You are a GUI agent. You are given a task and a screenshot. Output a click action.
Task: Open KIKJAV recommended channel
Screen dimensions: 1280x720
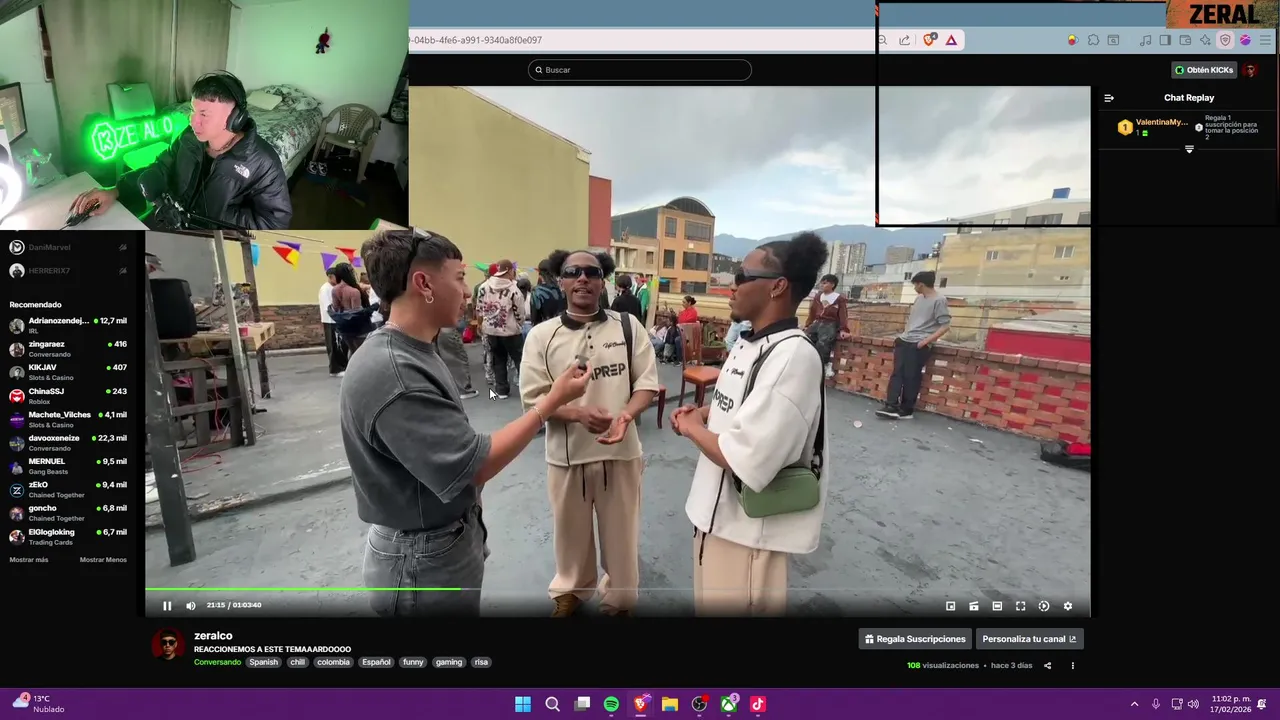pyautogui.click(x=68, y=372)
